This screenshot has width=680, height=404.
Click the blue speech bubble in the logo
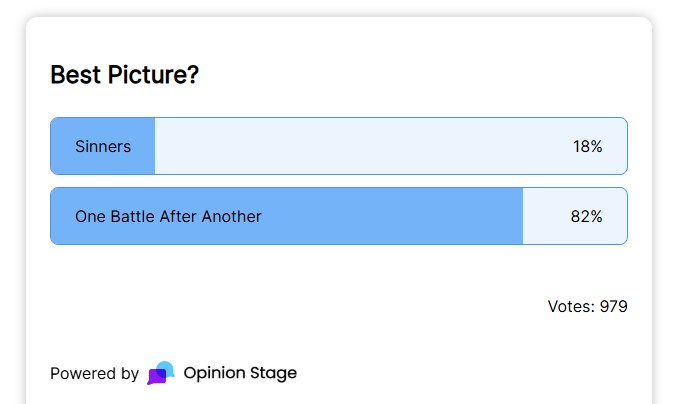click(x=166, y=369)
